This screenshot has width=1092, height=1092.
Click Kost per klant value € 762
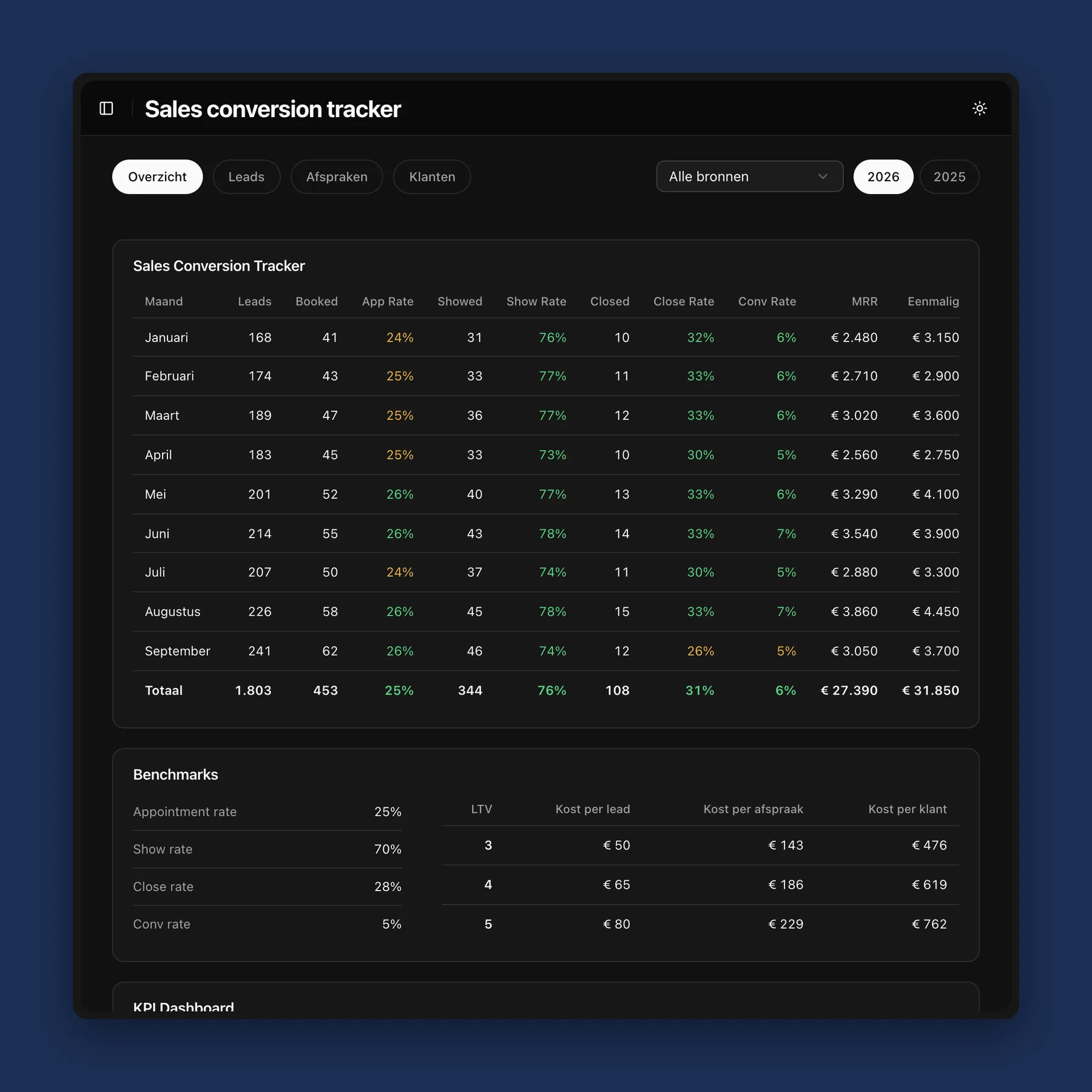pos(929,924)
